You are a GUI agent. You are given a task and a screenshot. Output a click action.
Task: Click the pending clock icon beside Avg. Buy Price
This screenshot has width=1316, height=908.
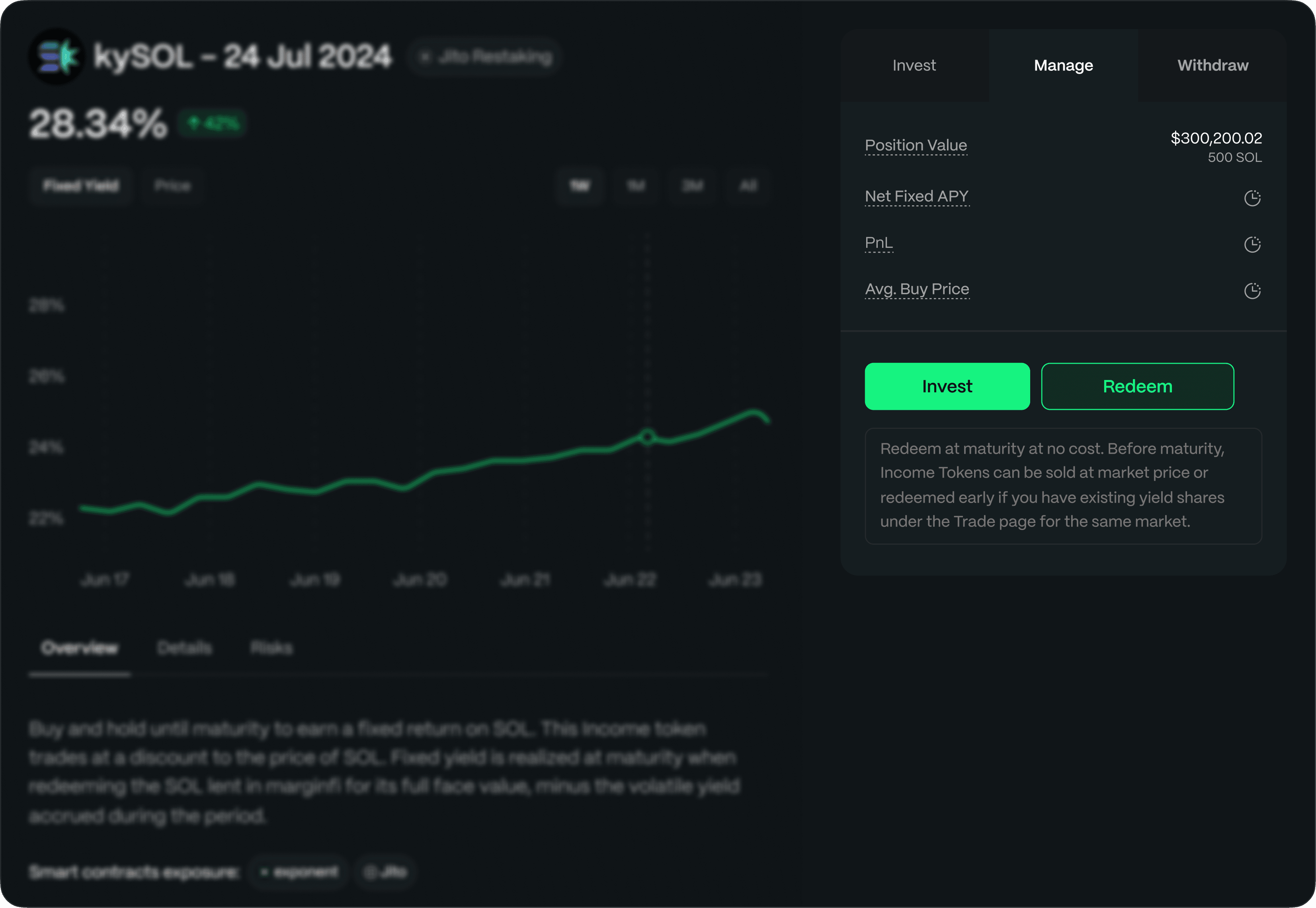pos(1252,291)
